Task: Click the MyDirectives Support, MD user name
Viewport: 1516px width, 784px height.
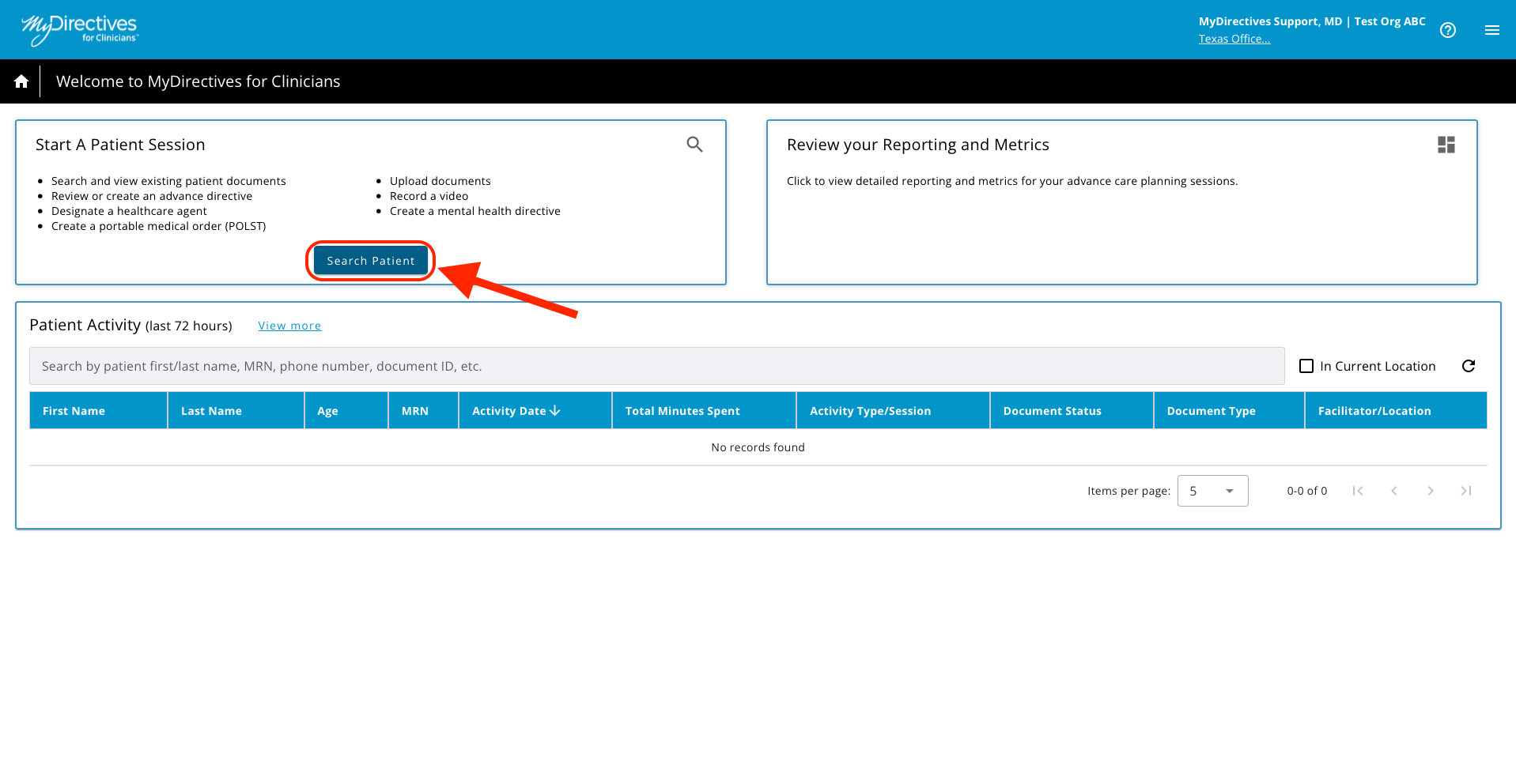Action: (1270, 21)
